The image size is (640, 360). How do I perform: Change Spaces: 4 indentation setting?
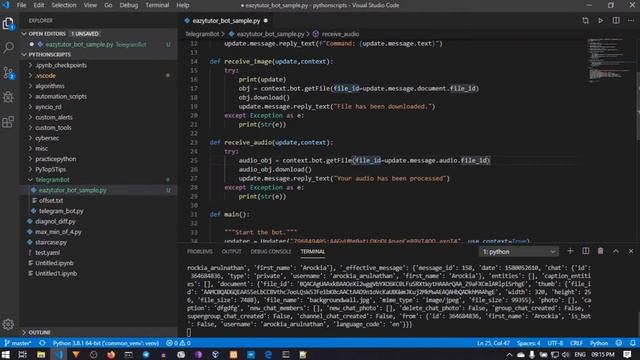click(528, 343)
